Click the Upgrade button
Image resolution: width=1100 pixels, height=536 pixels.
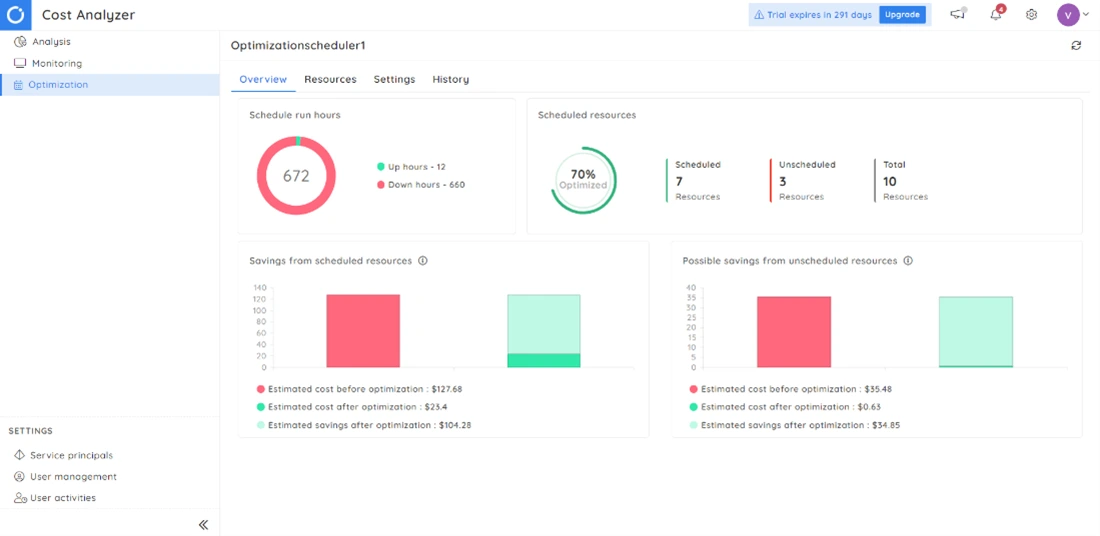click(902, 15)
